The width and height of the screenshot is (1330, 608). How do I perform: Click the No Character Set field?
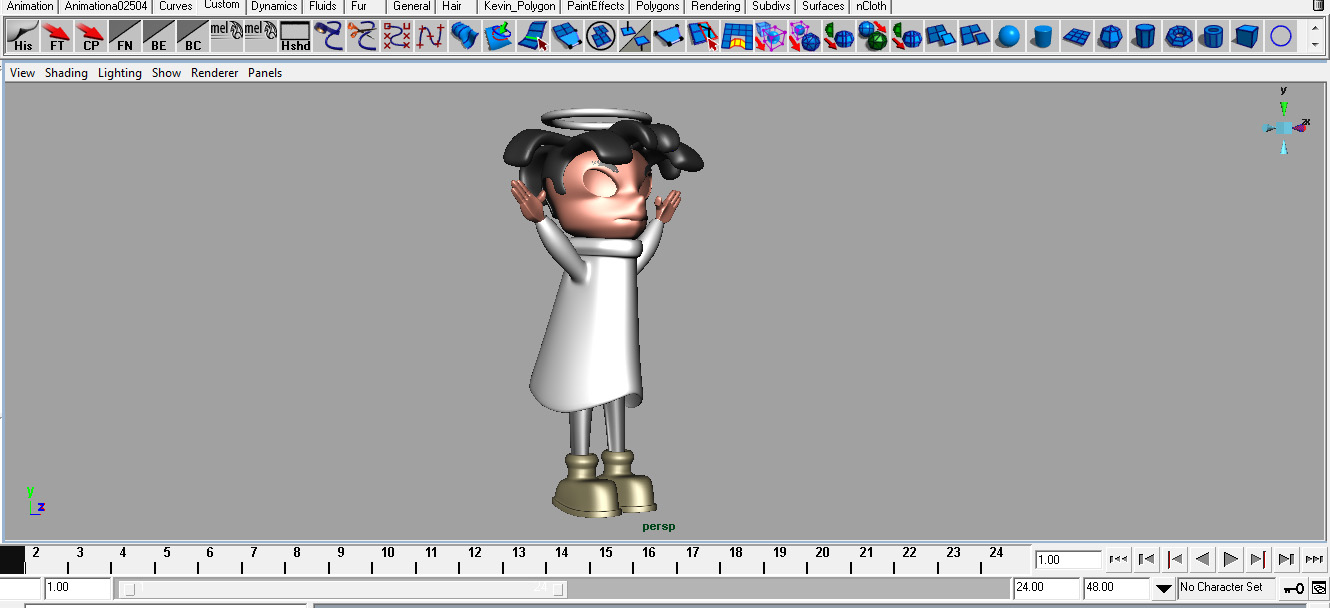coord(1227,588)
